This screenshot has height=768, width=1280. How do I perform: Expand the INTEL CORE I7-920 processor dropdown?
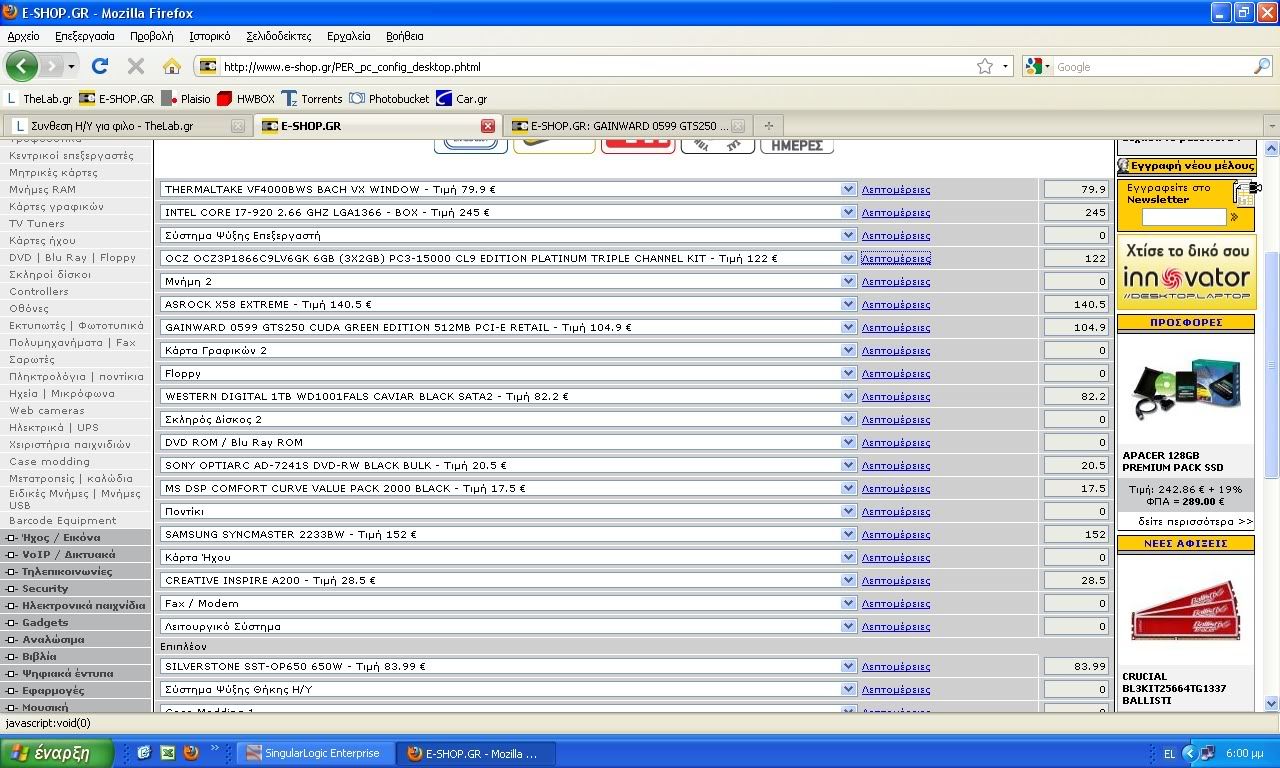pos(848,212)
